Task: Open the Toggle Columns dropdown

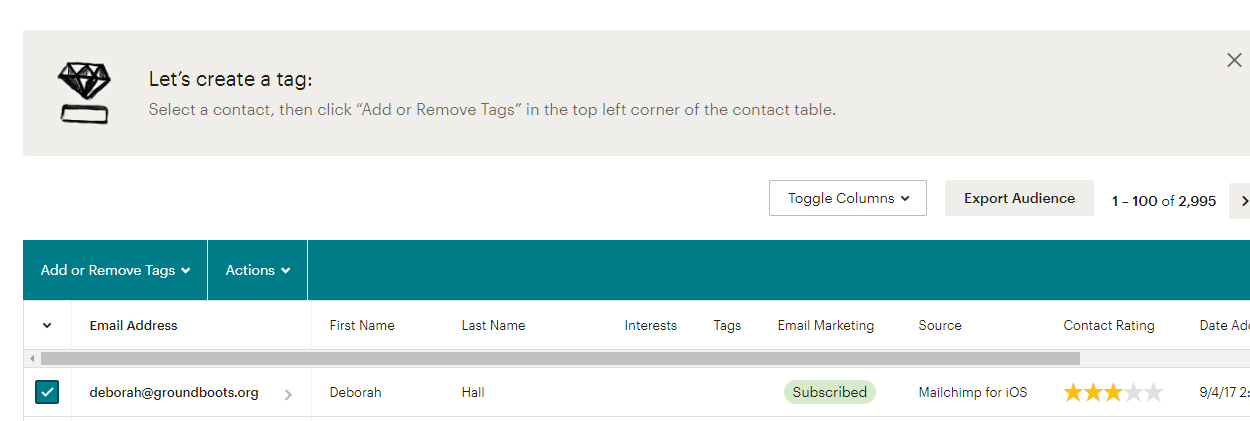Action: [x=848, y=198]
